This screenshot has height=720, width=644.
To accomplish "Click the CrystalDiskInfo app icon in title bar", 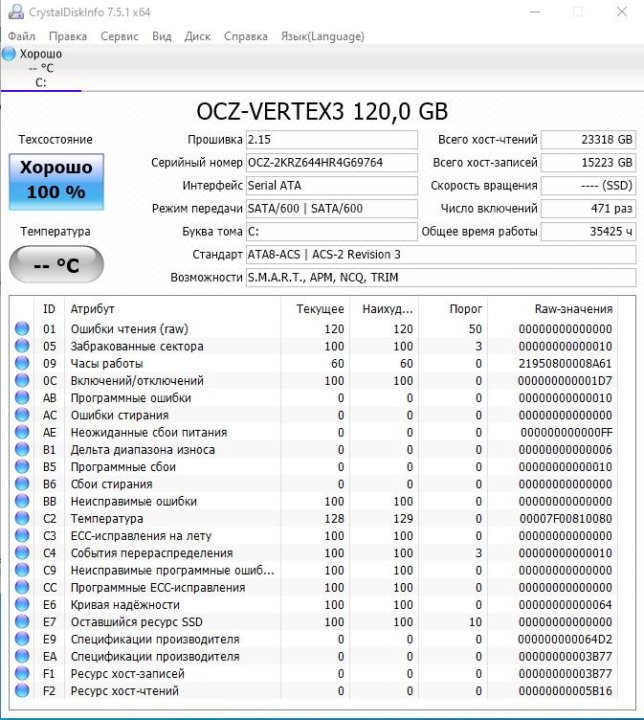I will 13,12.
